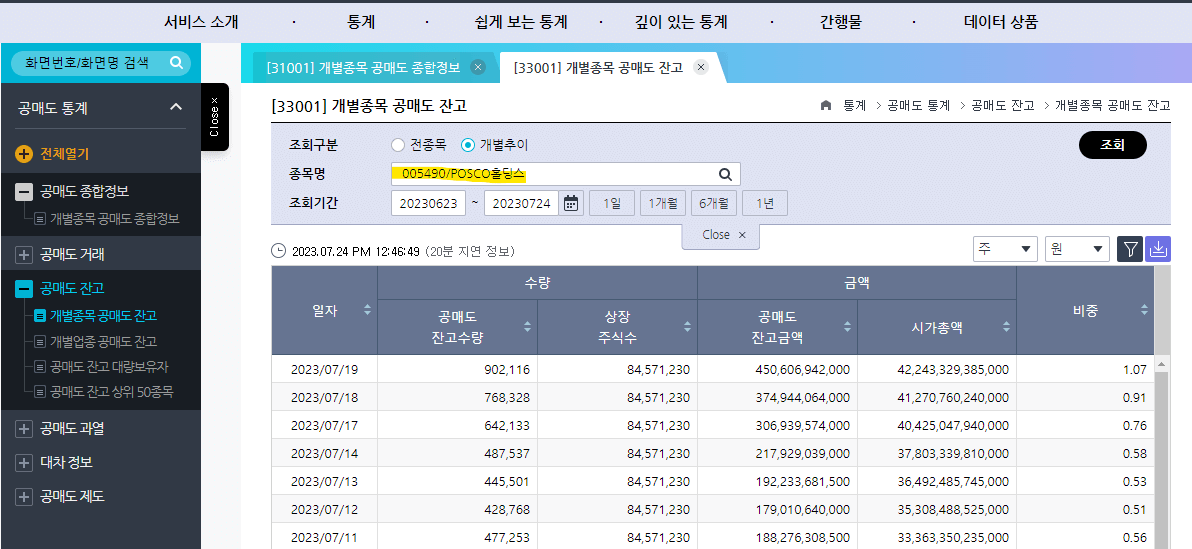Click the filter funnel icon above table
The width and height of the screenshot is (1192, 549).
point(1130,249)
